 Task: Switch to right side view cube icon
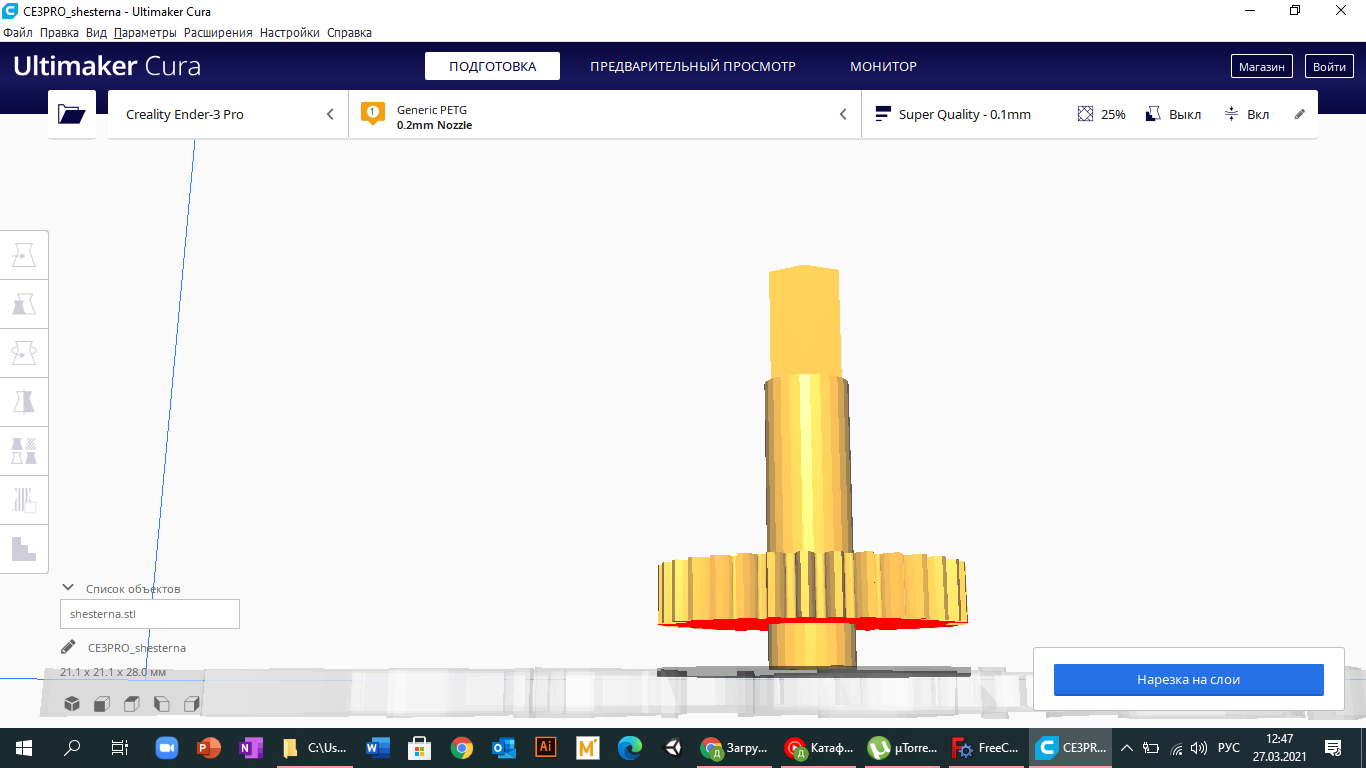coord(192,704)
